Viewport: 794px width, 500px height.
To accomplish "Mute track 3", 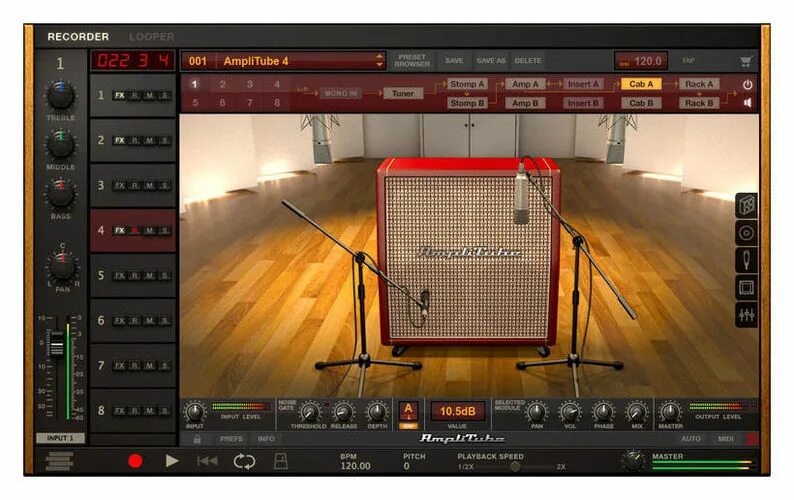I will 150,185.
